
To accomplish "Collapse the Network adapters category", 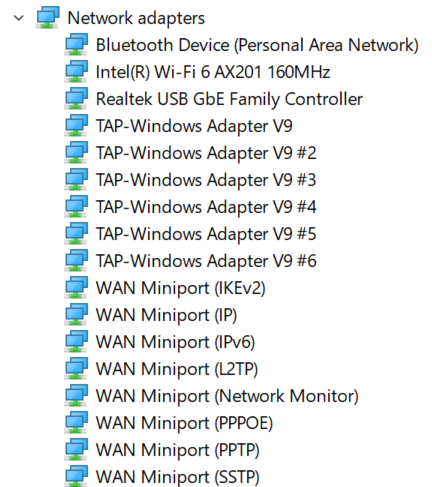I will pos(19,18).
